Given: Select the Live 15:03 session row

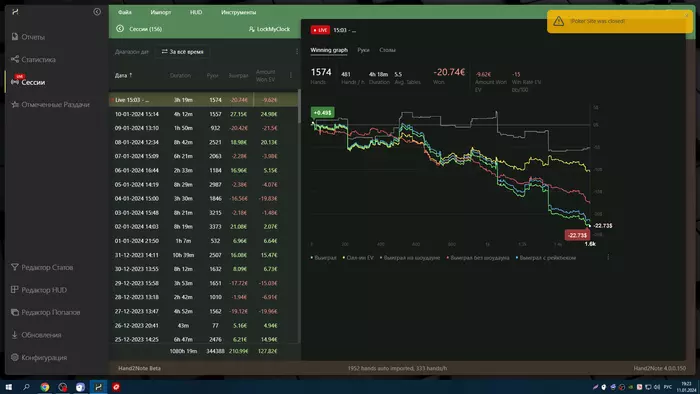Looking at the screenshot, I should pos(203,100).
